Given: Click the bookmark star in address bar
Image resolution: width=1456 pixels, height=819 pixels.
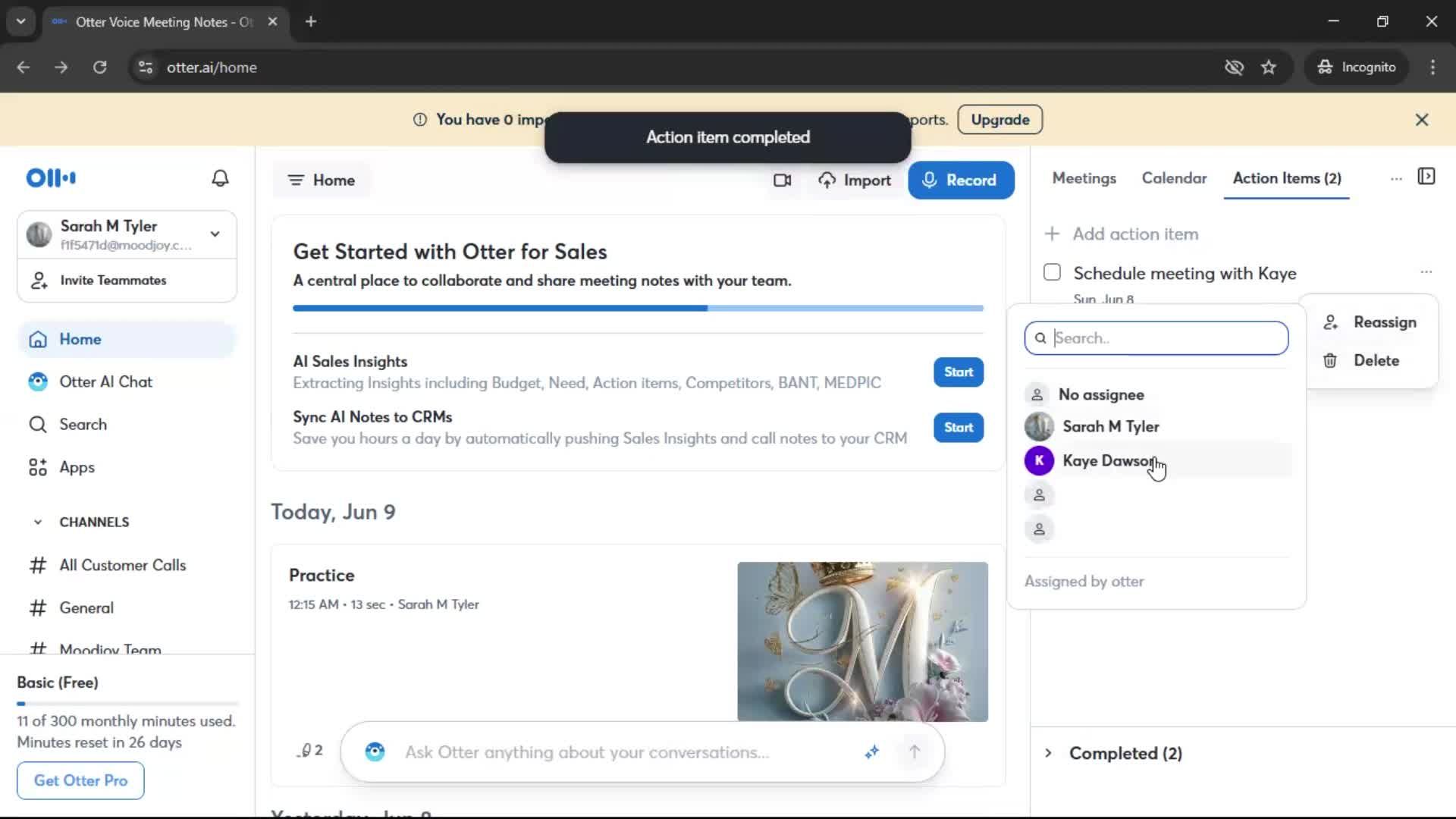Looking at the screenshot, I should [x=1269, y=67].
